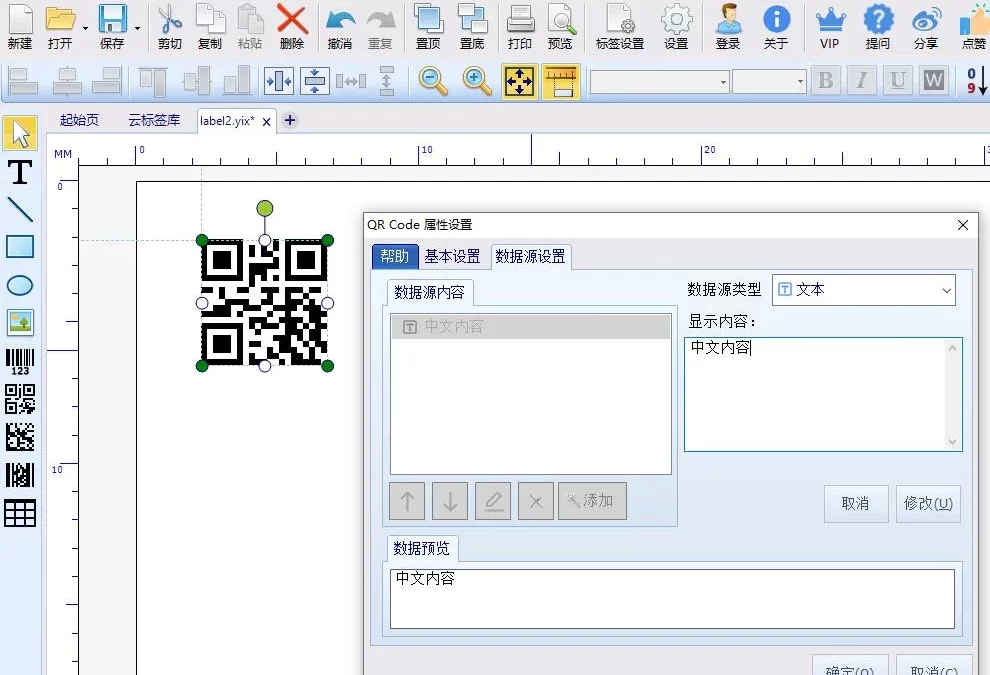Select the label2.yix* document tab
990x675 pixels.
click(x=227, y=121)
